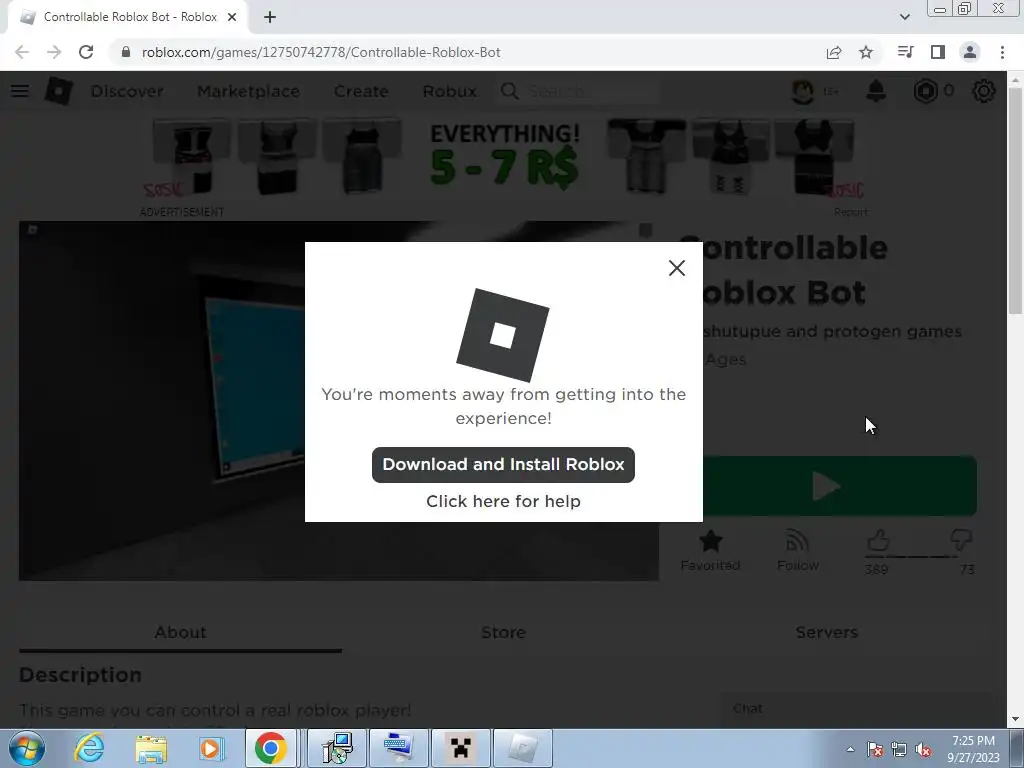Switch to the Servers tab
The height and width of the screenshot is (768, 1024).
pyautogui.click(x=827, y=632)
